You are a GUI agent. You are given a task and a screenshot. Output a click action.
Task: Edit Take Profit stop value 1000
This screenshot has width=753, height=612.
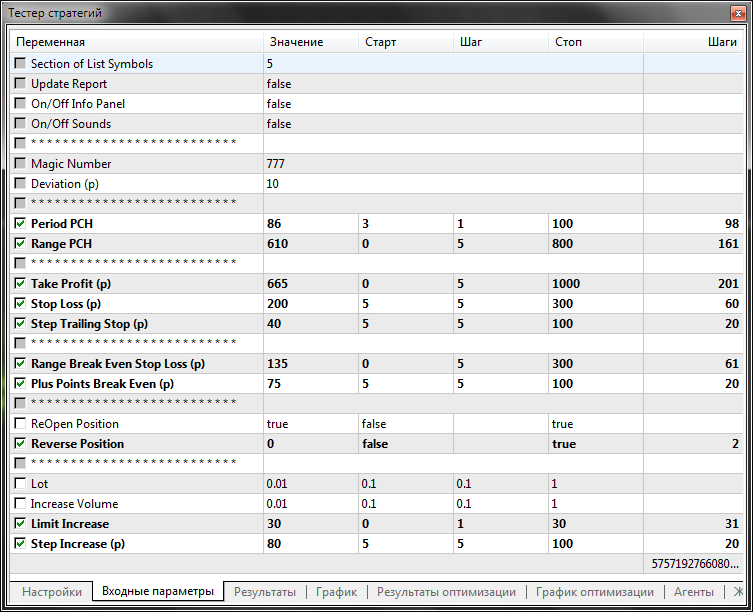pyautogui.click(x=595, y=283)
